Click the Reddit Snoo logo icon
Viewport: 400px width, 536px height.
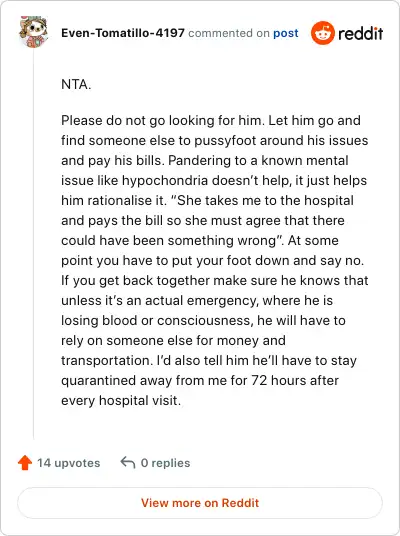(x=322, y=33)
